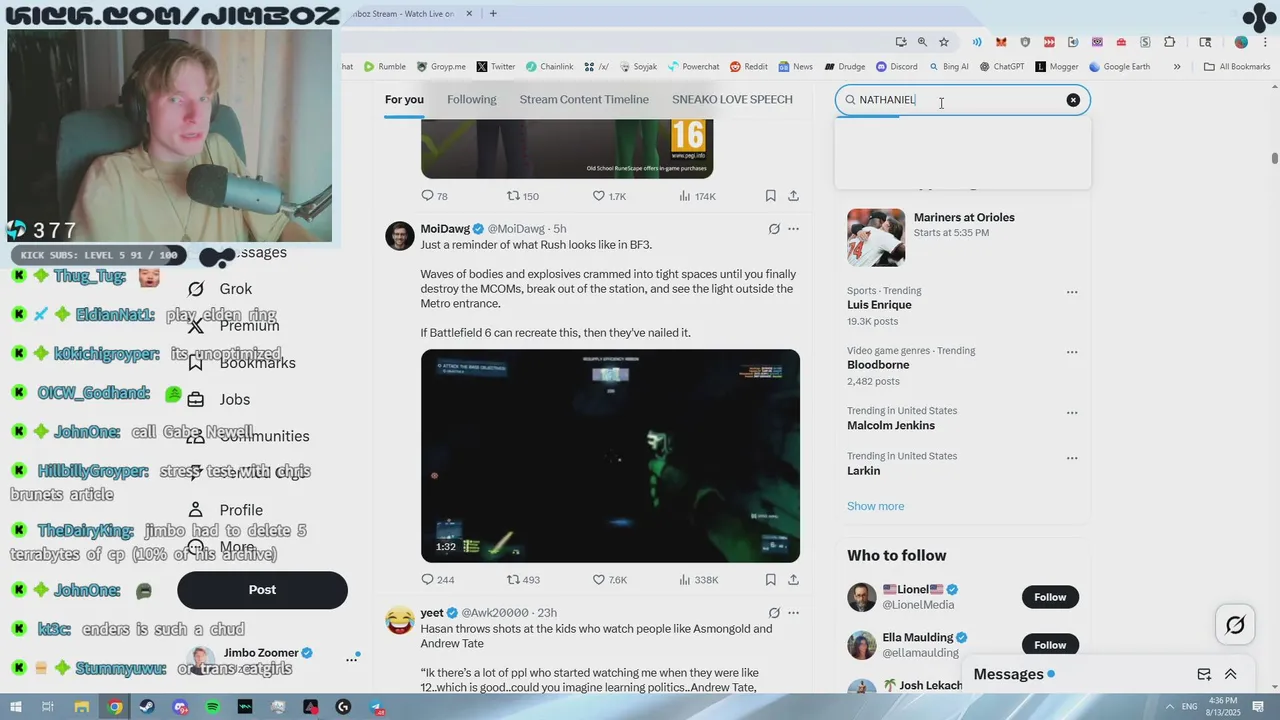The height and width of the screenshot is (720, 1280).
Task: Expand the Messages dock
Action: pyautogui.click(x=1231, y=674)
